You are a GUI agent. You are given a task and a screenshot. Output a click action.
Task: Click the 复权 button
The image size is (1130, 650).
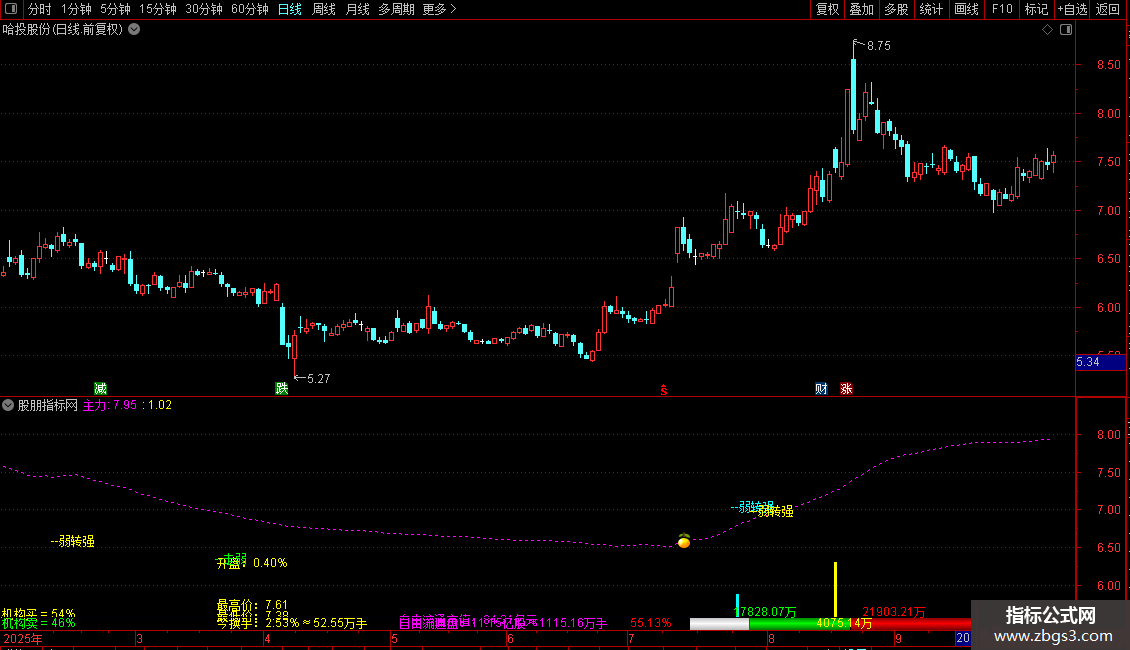pos(827,9)
